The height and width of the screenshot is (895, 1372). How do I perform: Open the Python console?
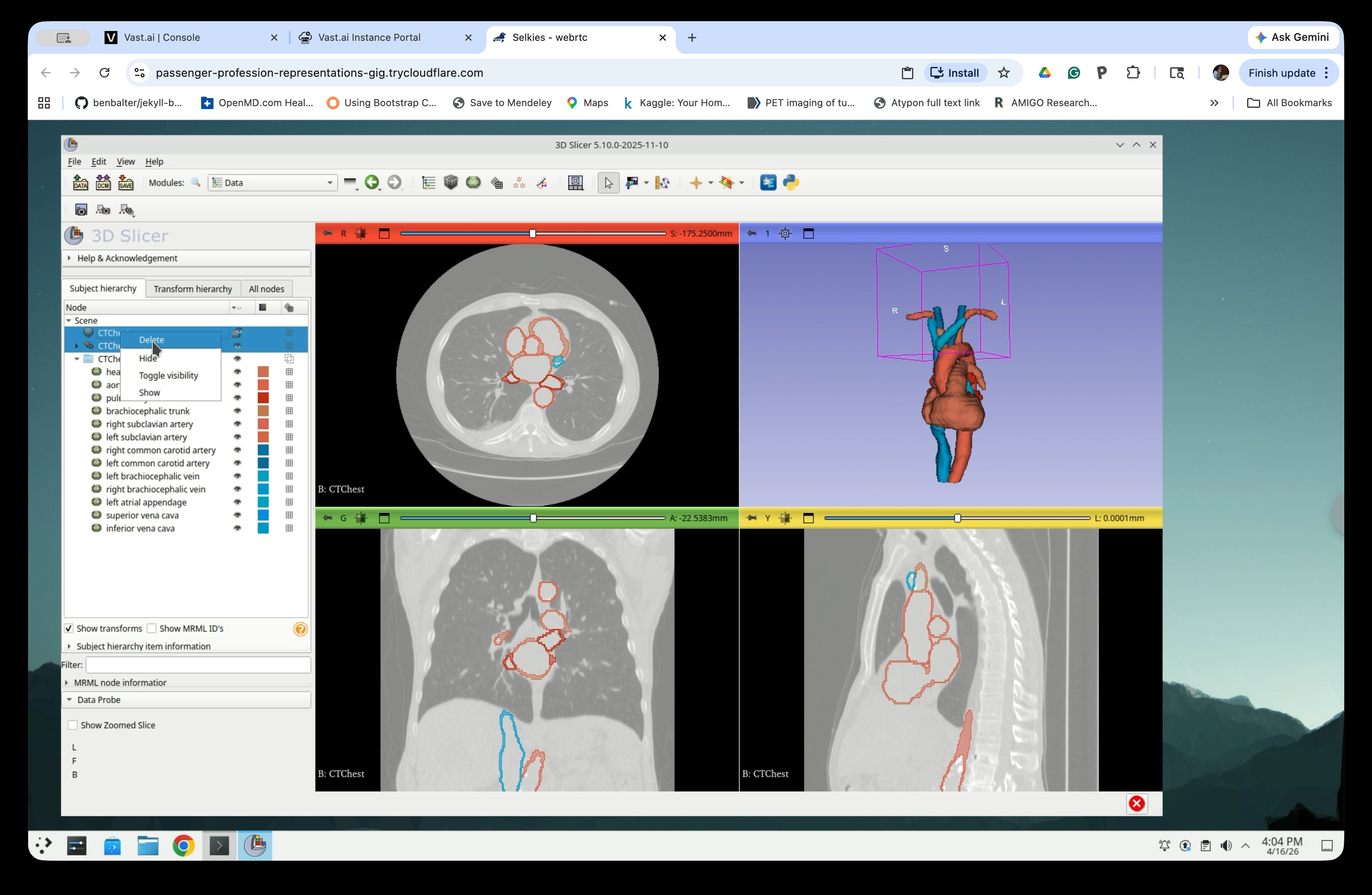point(790,182)
